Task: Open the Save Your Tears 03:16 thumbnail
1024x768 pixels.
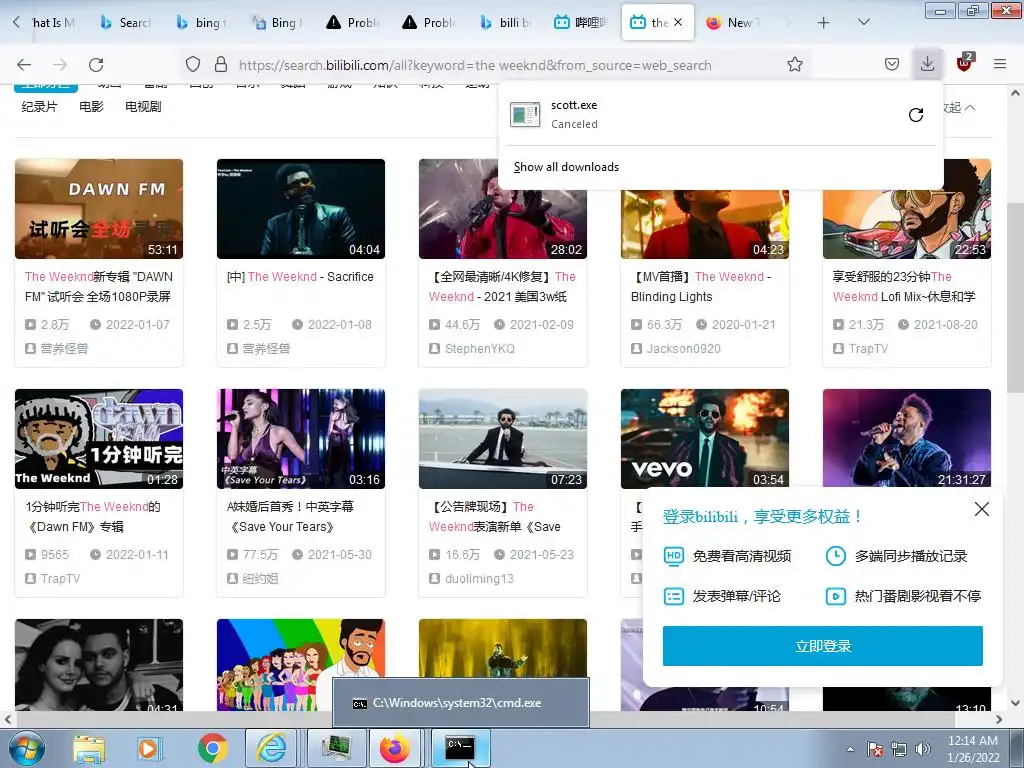Action: click(x=300, y=439)
